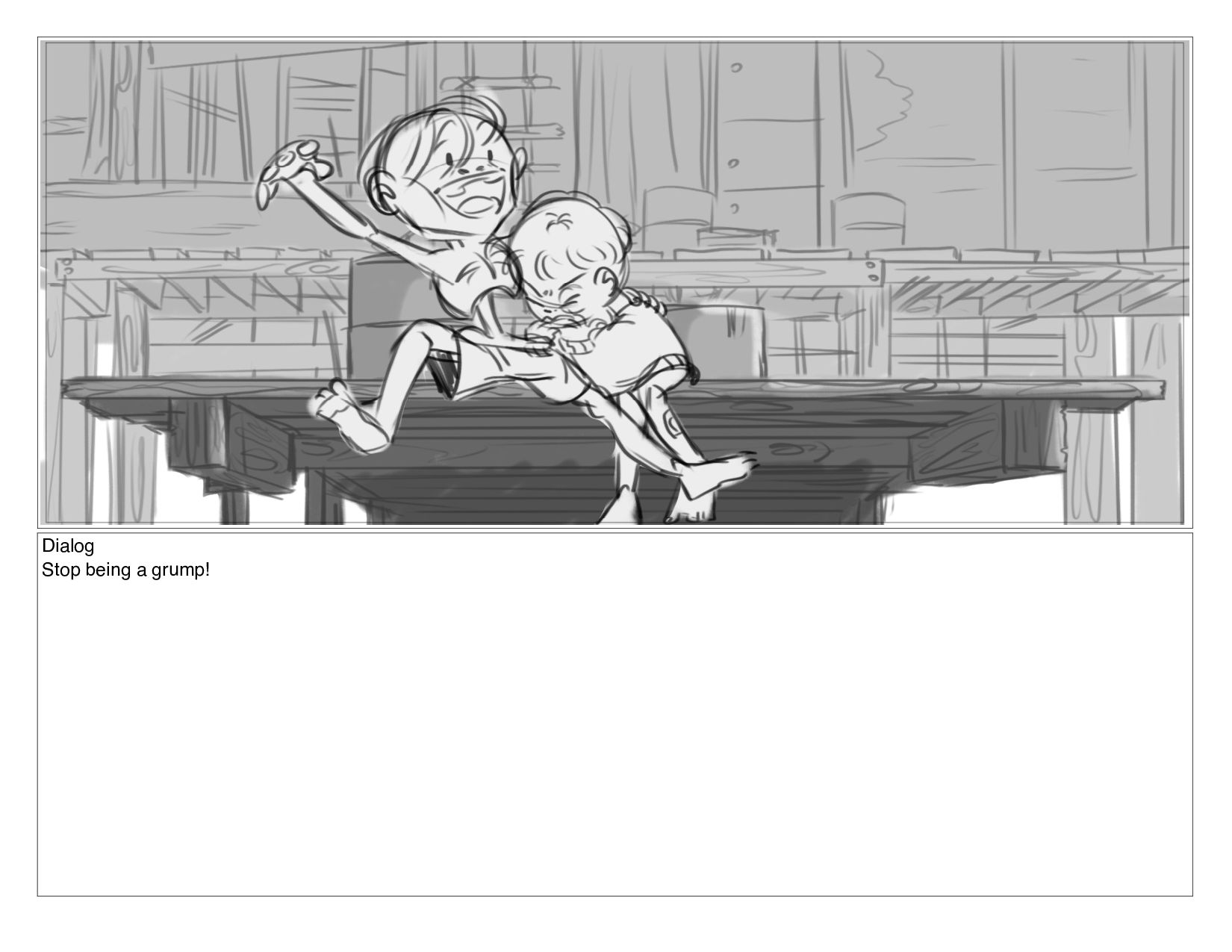Click the empty area of dialog box

[615, 739]
